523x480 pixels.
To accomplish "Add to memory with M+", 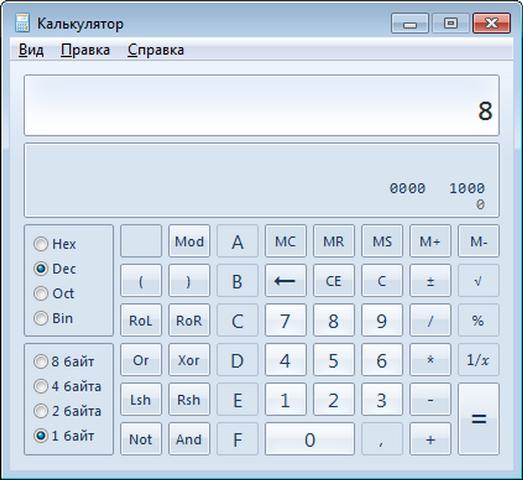I will coord(430,241).
